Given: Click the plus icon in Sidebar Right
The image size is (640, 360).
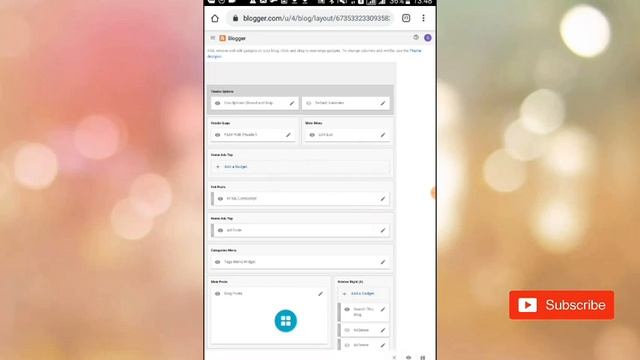Looking at the screenshot, I should click(344, 293).
